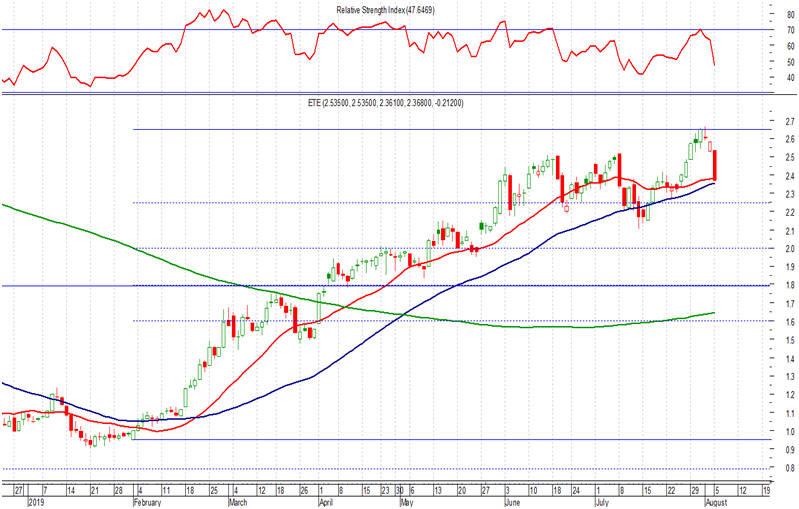Click the 2.2 price axis label
Screen dimensions: 799x509
[790, 212]
